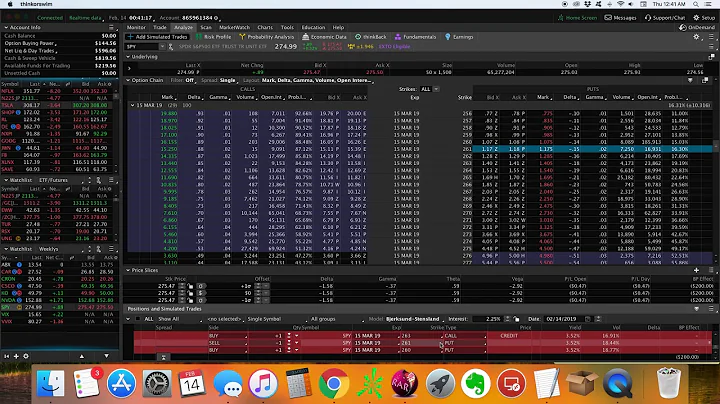
Task: Open Evernote from the Dock
Action: (475, 383)
